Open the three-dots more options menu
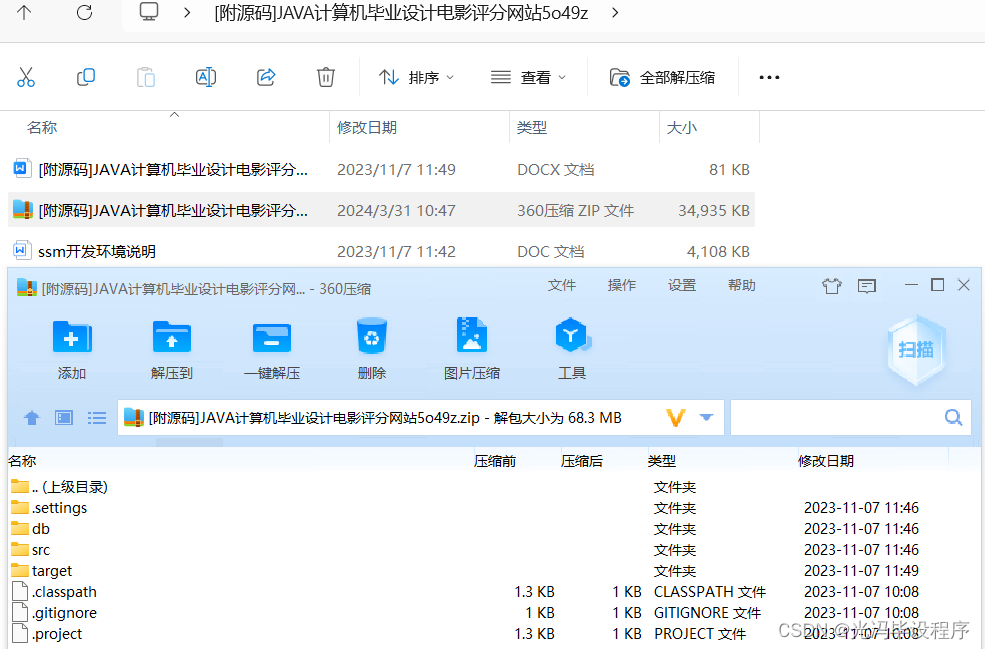The height and width of the screenshot is (649, 985). pyautogui.click(x=769, y=77)
